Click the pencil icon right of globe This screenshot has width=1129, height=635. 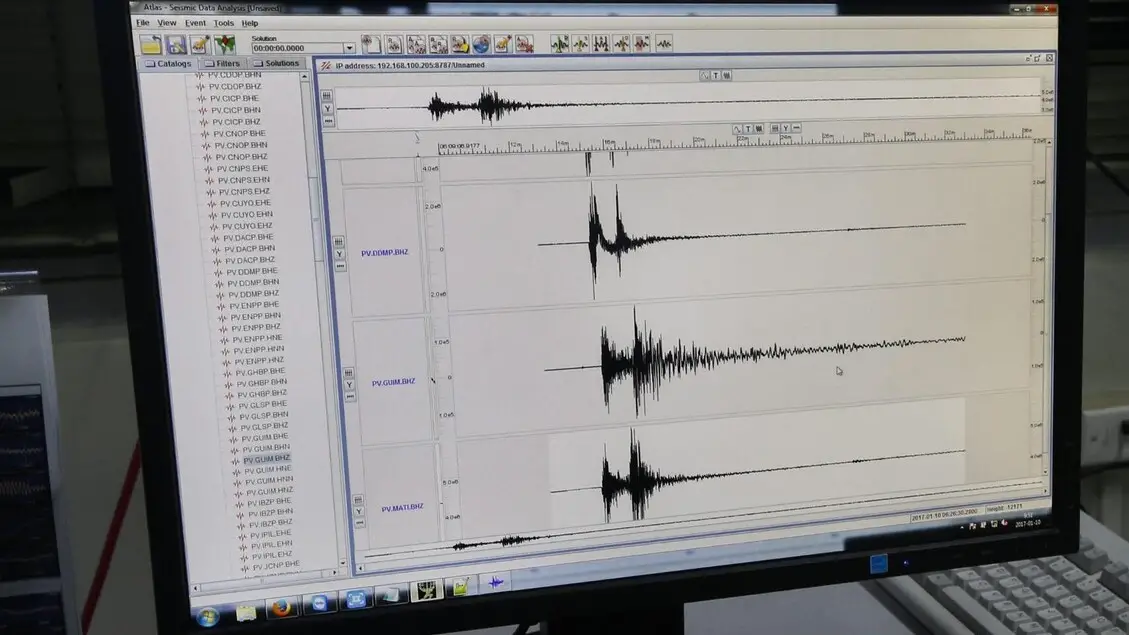tap(503, 45)
